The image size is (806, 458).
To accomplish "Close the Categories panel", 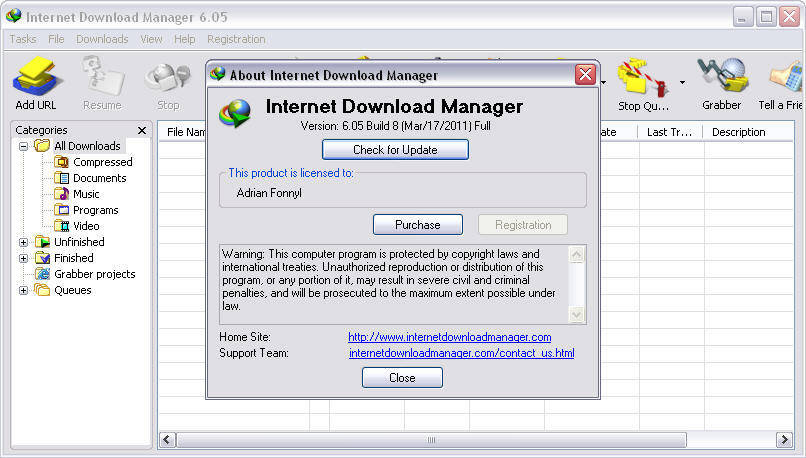I will pos(142,131).
